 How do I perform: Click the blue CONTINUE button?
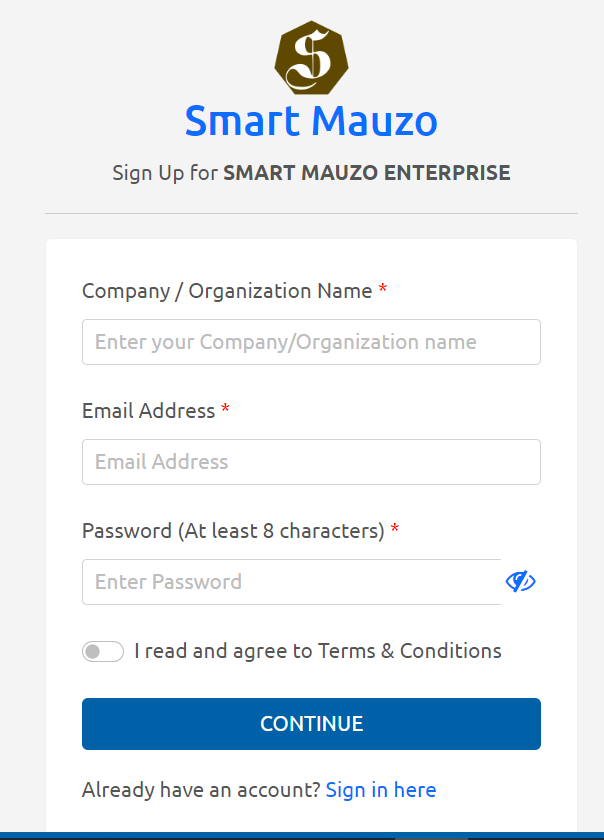click(311, 724)
